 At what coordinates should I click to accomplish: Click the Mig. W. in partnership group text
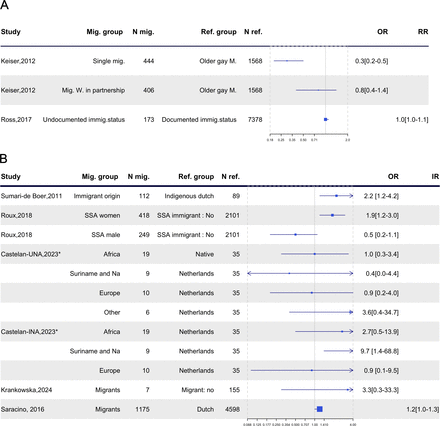click(x=93, y=90)
